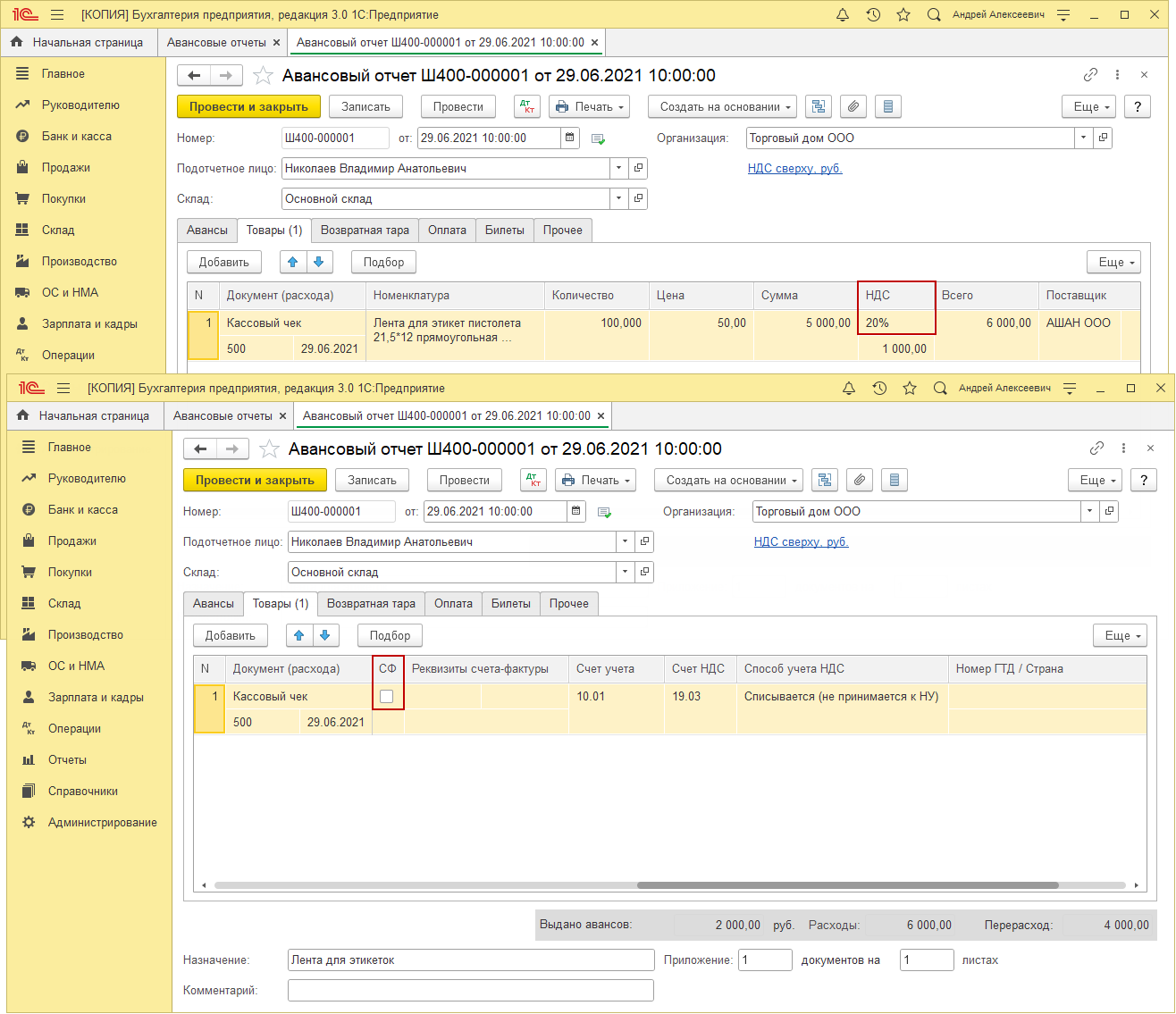Open object button beside Подотчетное лицо, lower window
Viewport: 1176px width, 1014px height.
(x=645, y=541)
